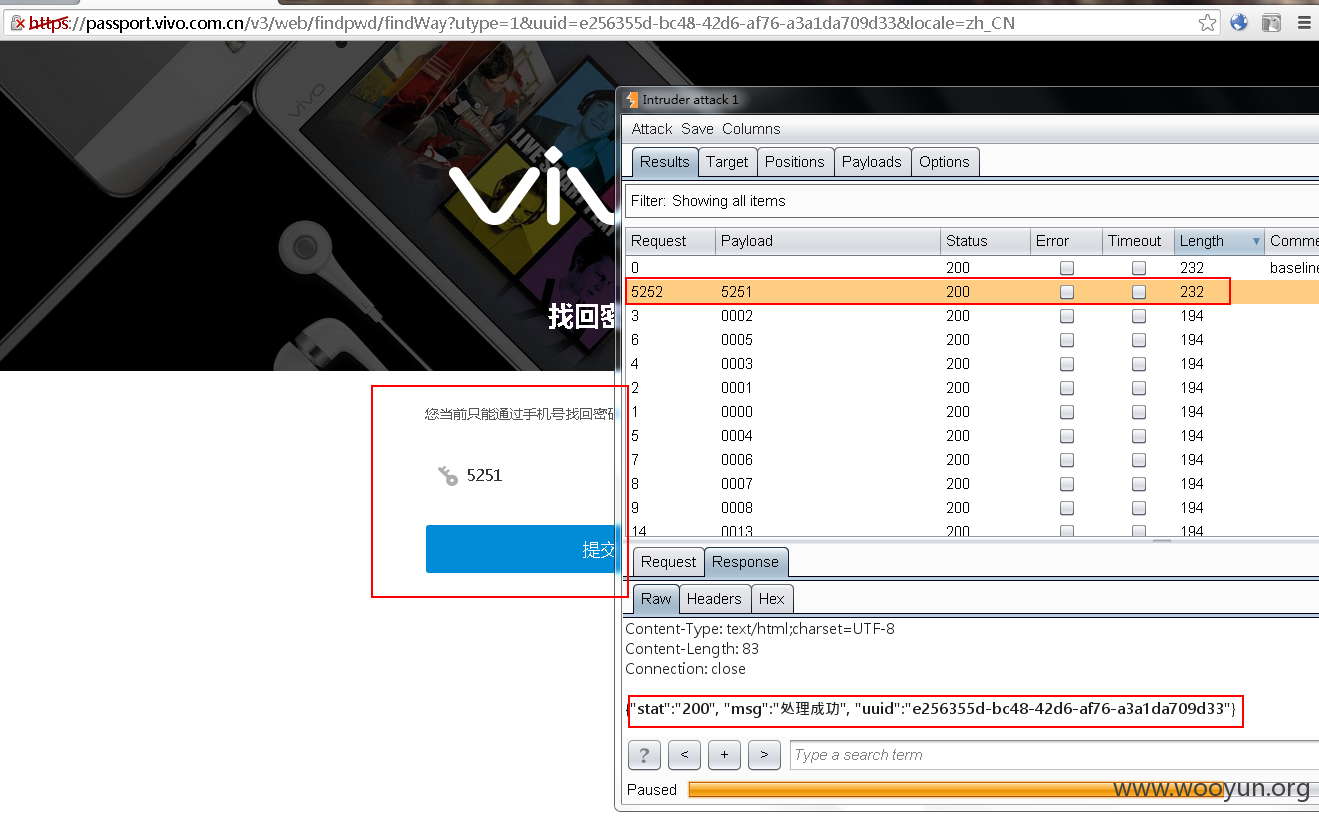Select the row with payload 0002
Image resolution: width=1319 pixels, height=817 pixels.
click(x=972, y=316)
